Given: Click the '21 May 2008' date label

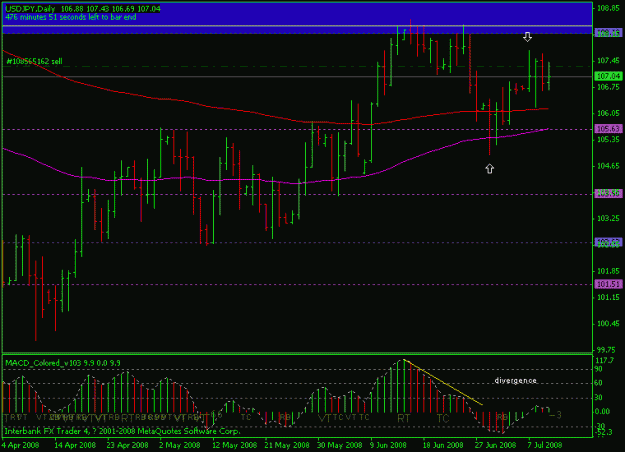Looking at the screenshot, I should point(287,445).
